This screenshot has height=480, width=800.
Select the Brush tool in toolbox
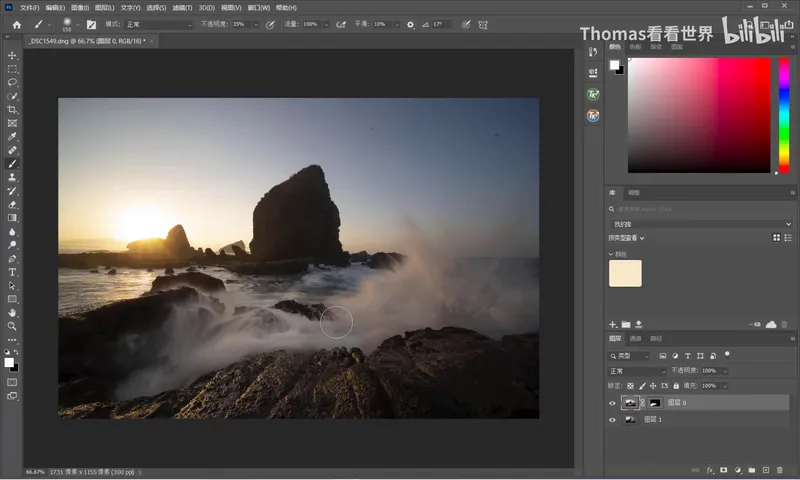click(x=12, y=164)
